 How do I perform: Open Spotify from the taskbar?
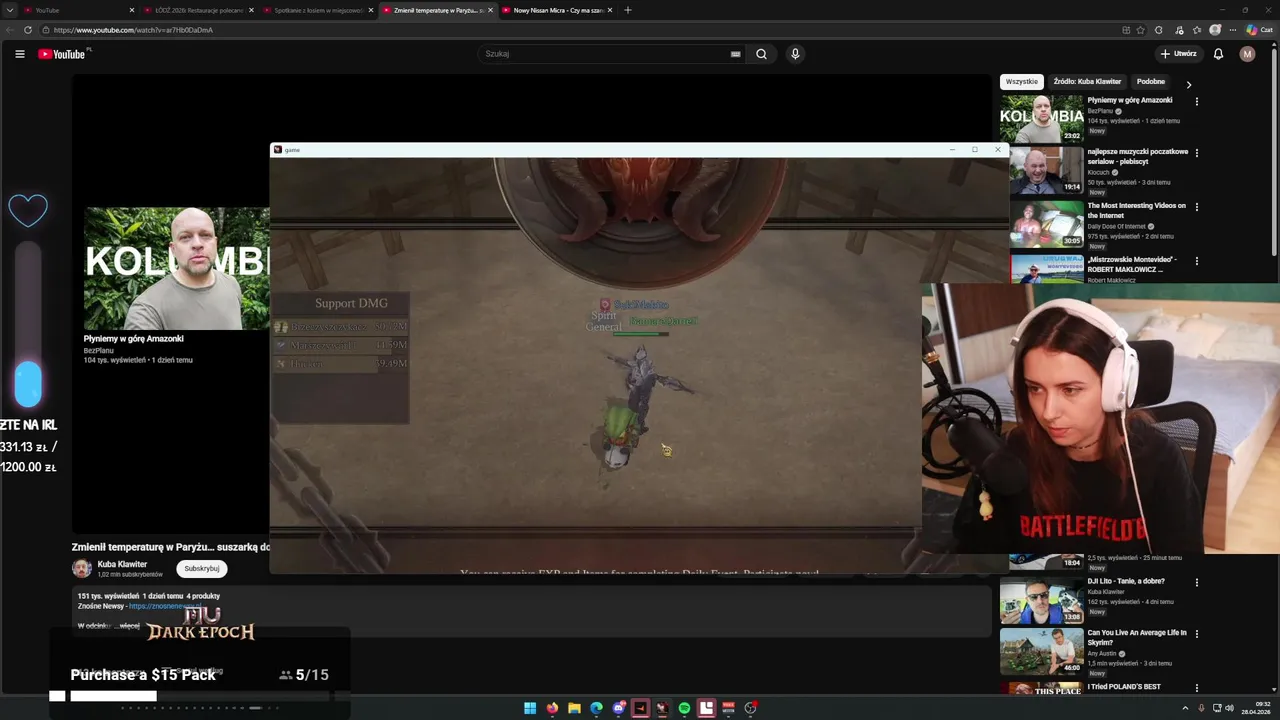click(684, 708)
